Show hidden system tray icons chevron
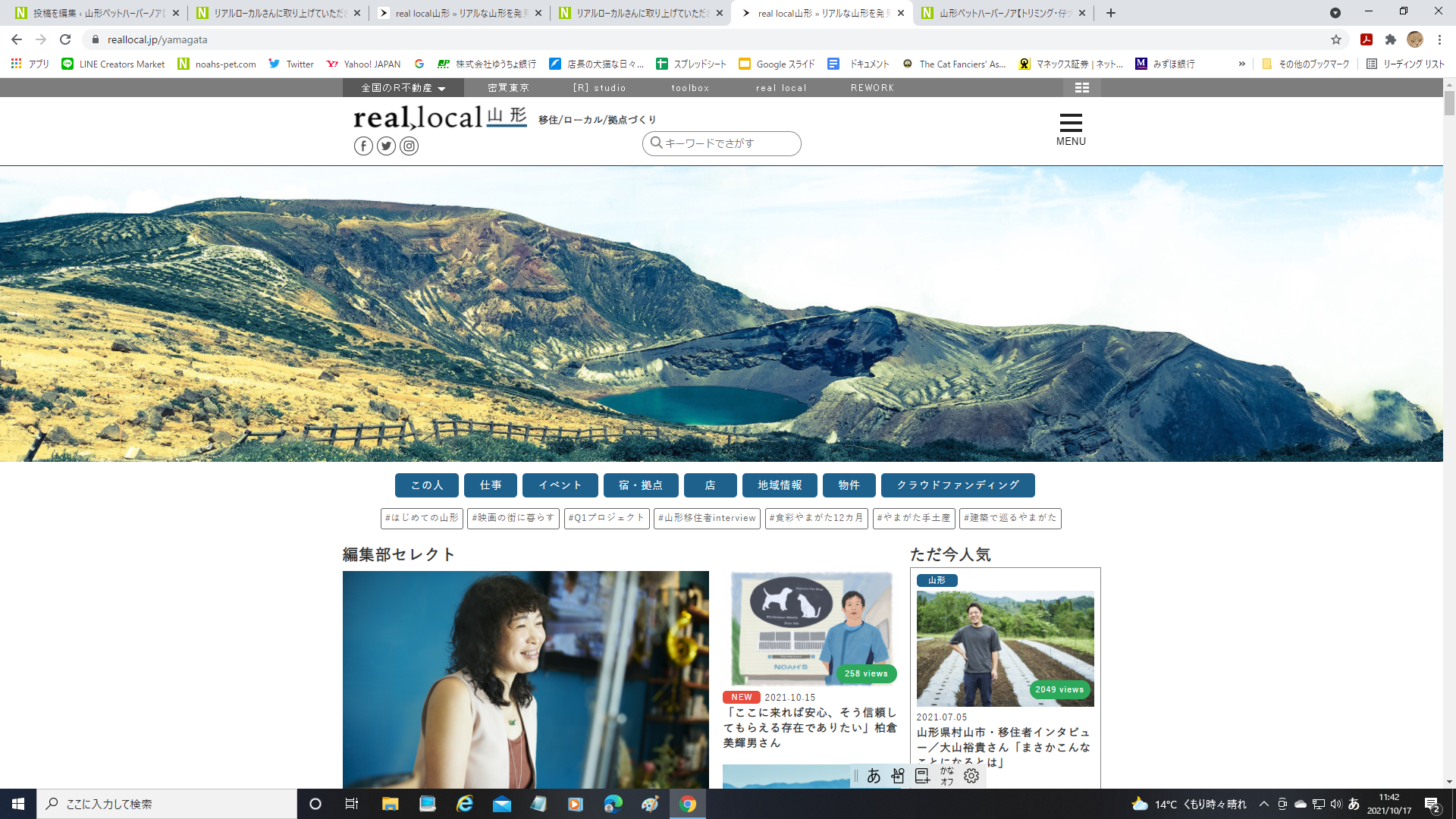 pyautogui.click(x=1263, y=804)
